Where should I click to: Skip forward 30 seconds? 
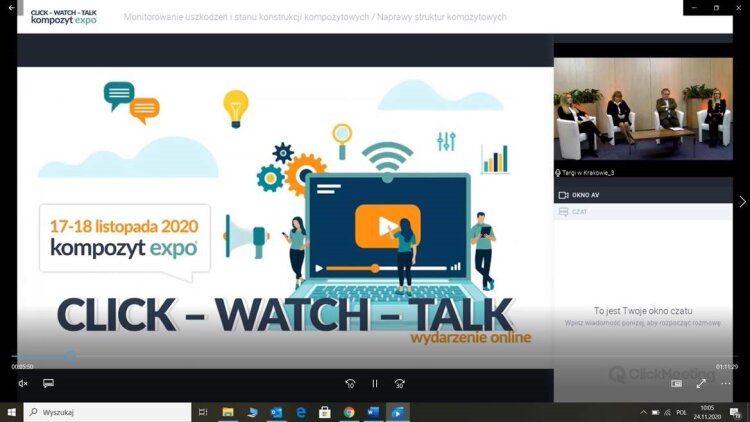tap(399, 384)
